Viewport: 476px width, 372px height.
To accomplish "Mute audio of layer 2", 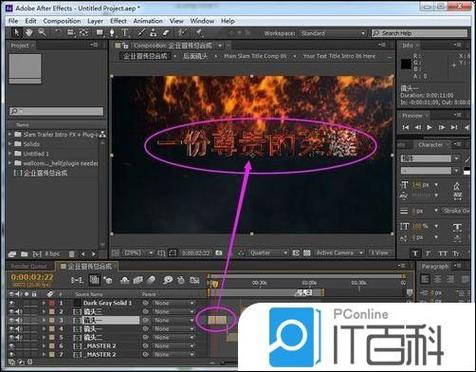I will [19, 312].
